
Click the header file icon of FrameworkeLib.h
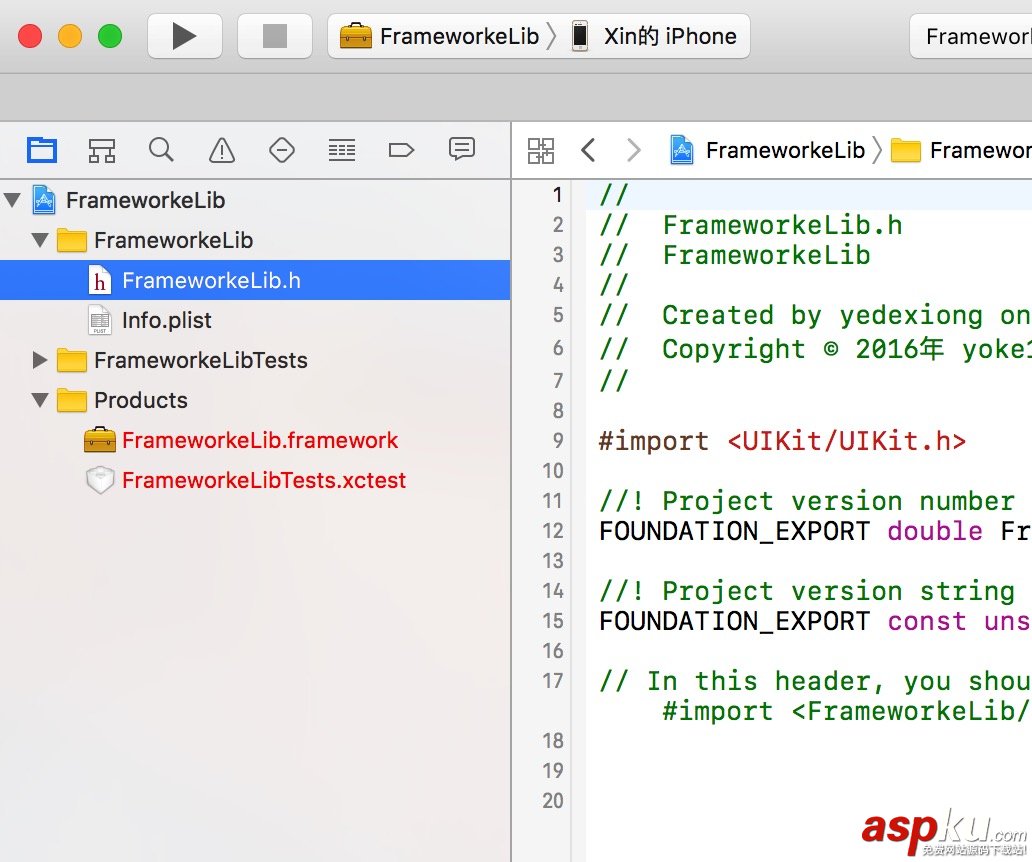(99, 280)
